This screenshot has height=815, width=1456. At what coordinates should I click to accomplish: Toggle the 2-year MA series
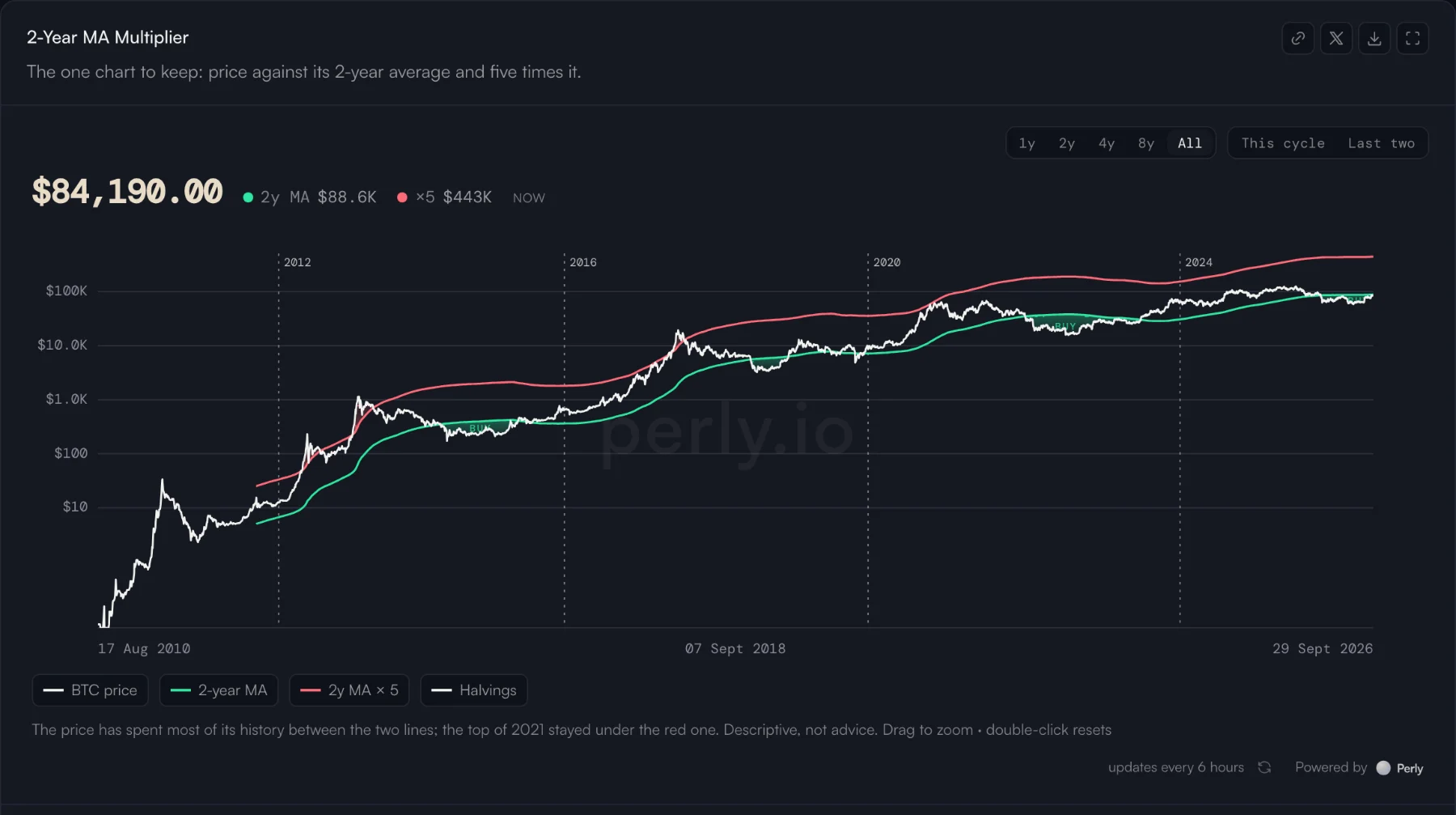coord(218,690)
